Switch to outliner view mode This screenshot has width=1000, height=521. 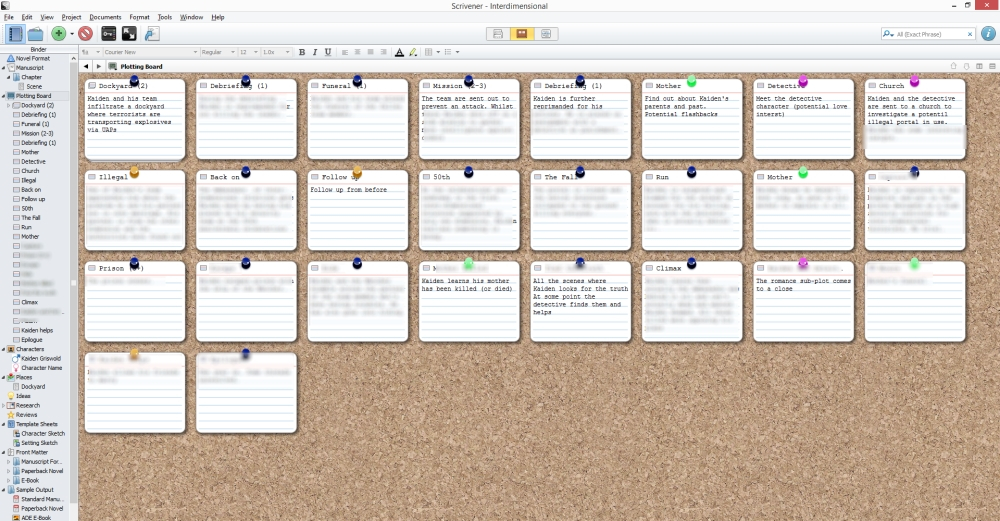(x=545, y=34)
